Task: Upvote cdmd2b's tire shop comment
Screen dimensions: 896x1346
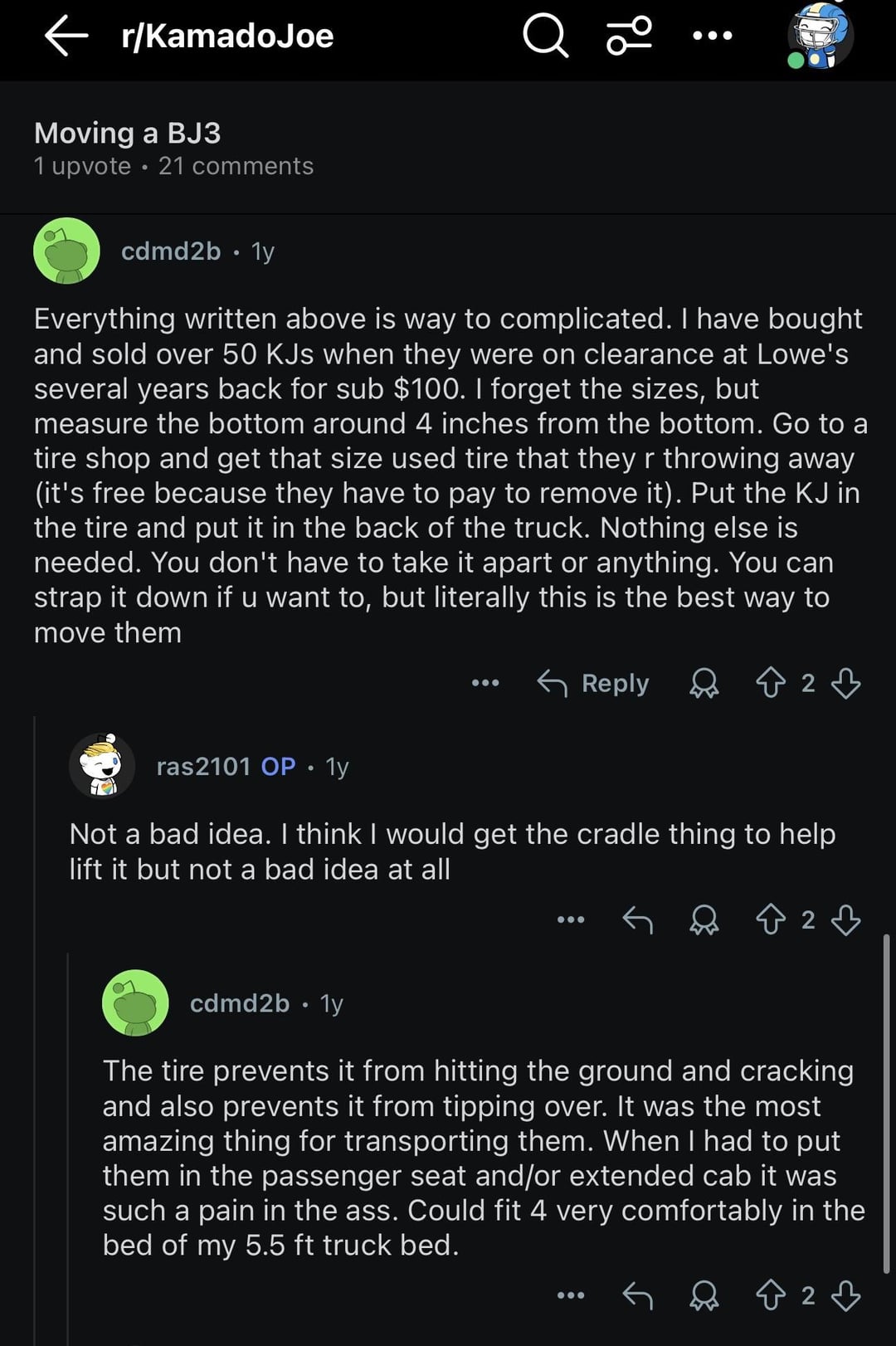Action: click(771, 683)
